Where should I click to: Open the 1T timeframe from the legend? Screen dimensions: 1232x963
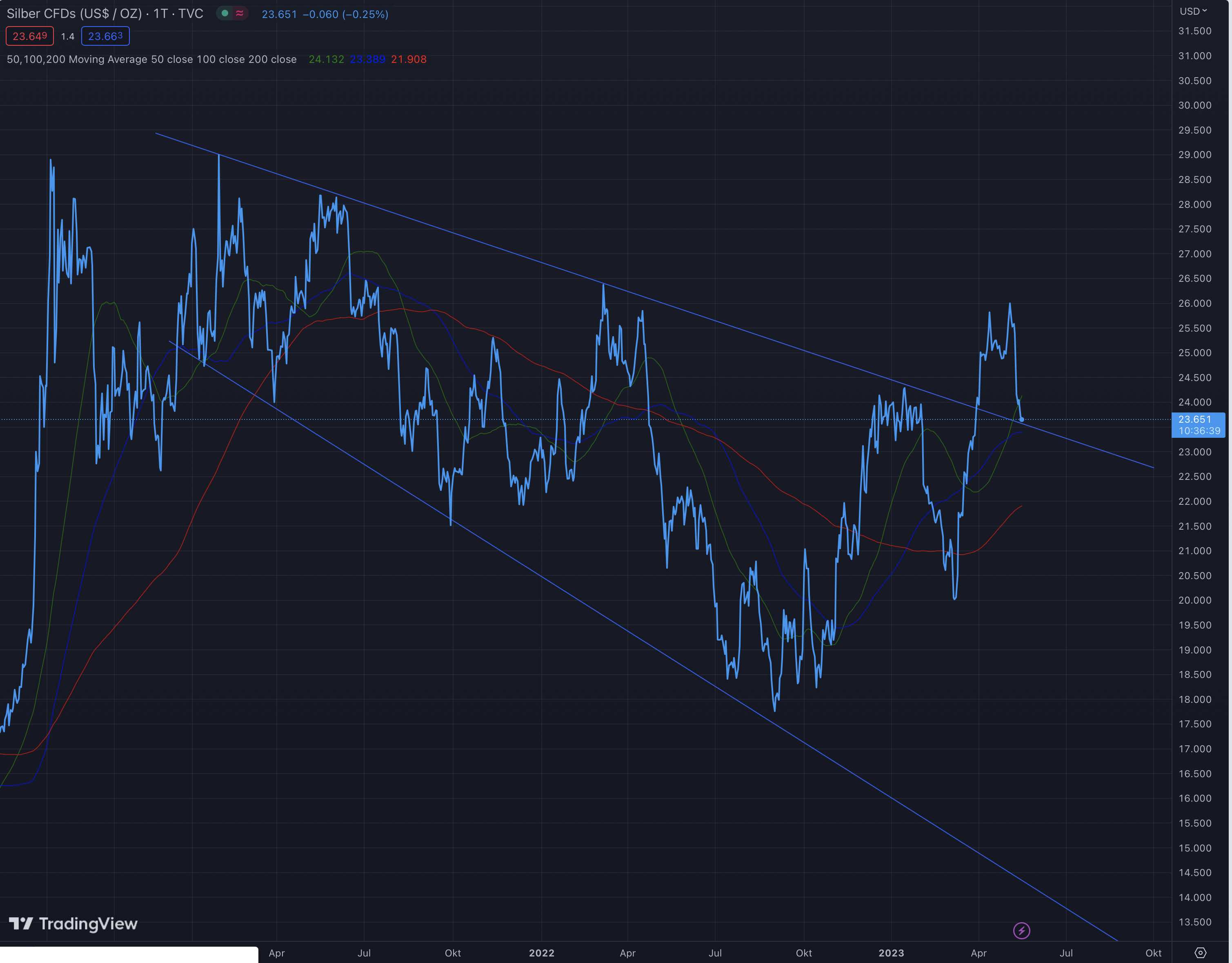161,13
